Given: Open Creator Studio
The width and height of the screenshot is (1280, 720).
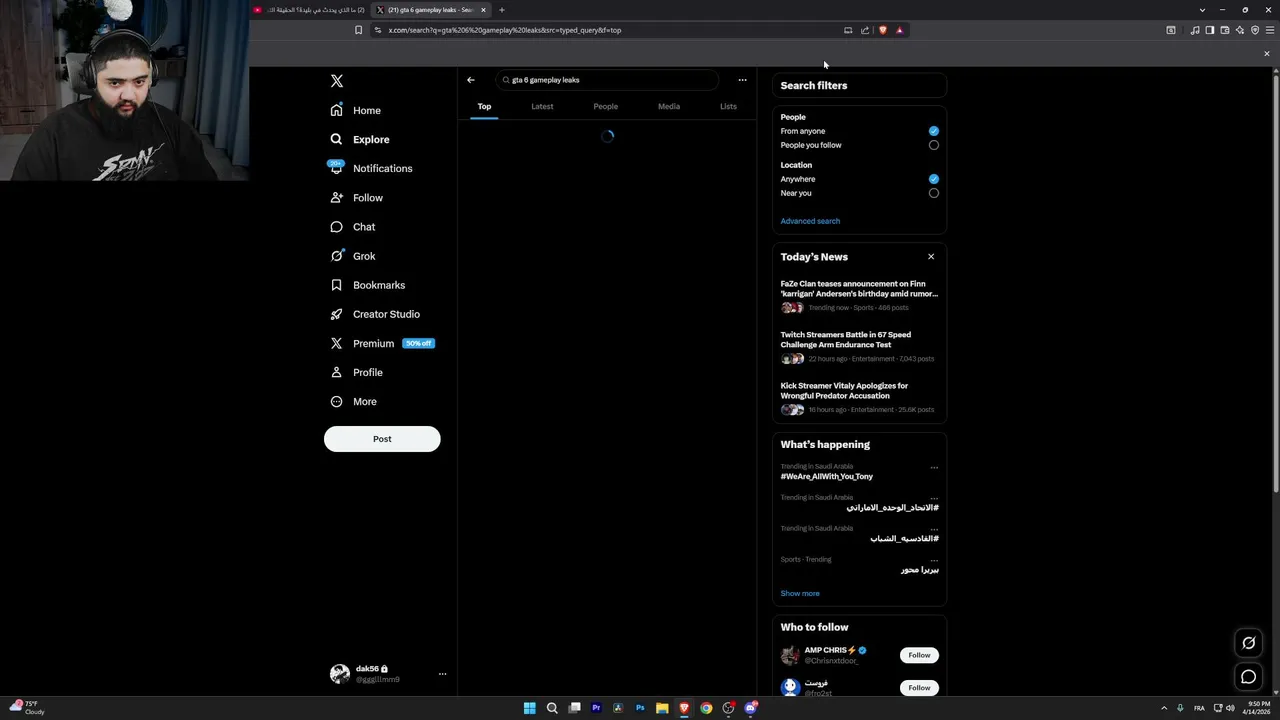Looking at the screenshot, I should pos(374,314).
